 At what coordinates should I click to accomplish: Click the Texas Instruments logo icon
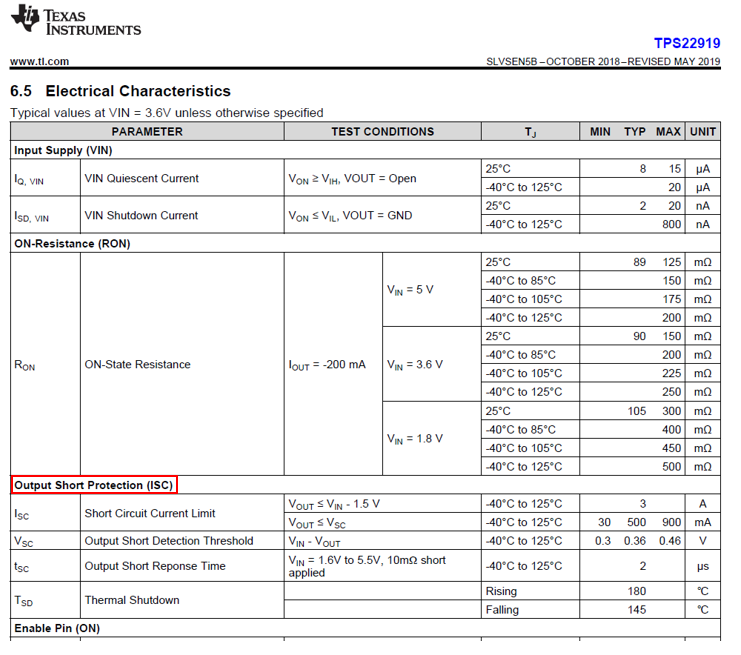point(25,18)
